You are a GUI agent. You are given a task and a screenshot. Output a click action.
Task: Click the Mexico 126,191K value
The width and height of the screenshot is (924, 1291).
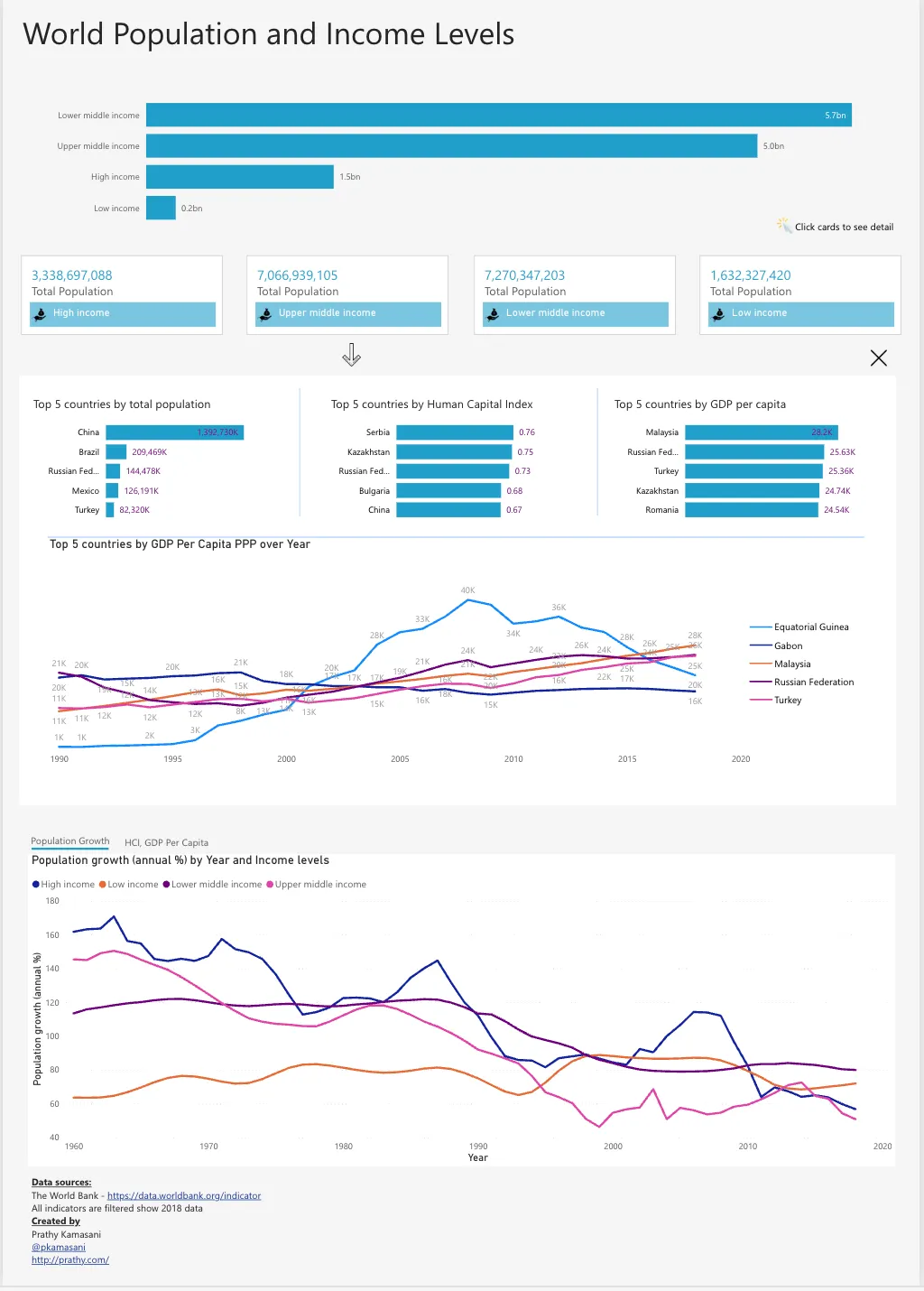tap(142, 491)
